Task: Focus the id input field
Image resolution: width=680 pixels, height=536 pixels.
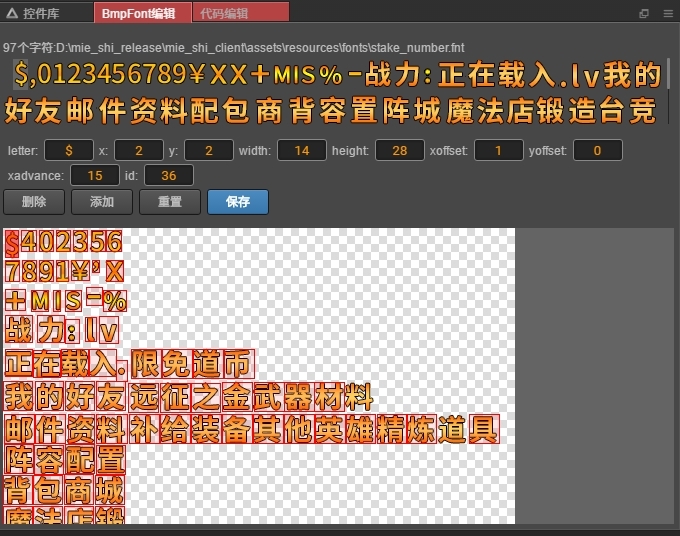Action: [169, 175]
